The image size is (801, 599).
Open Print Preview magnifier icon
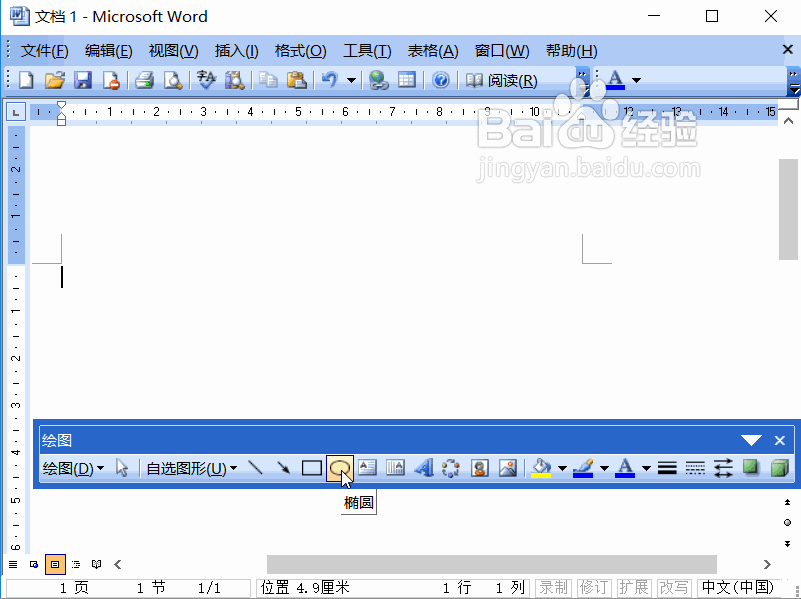(x=173, y=80)
